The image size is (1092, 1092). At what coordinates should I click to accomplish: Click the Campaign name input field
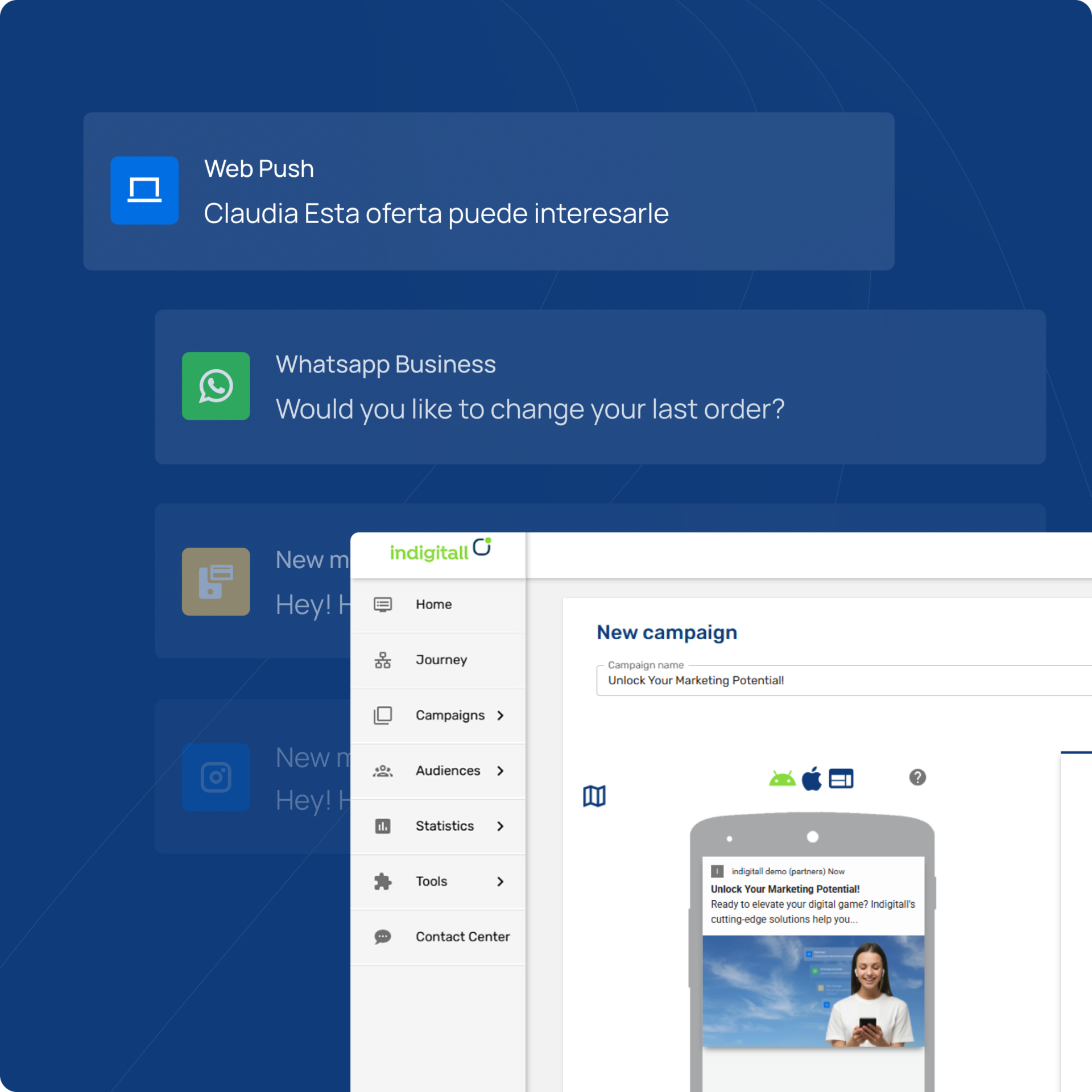pyautogui.click(x=842, y=681)
